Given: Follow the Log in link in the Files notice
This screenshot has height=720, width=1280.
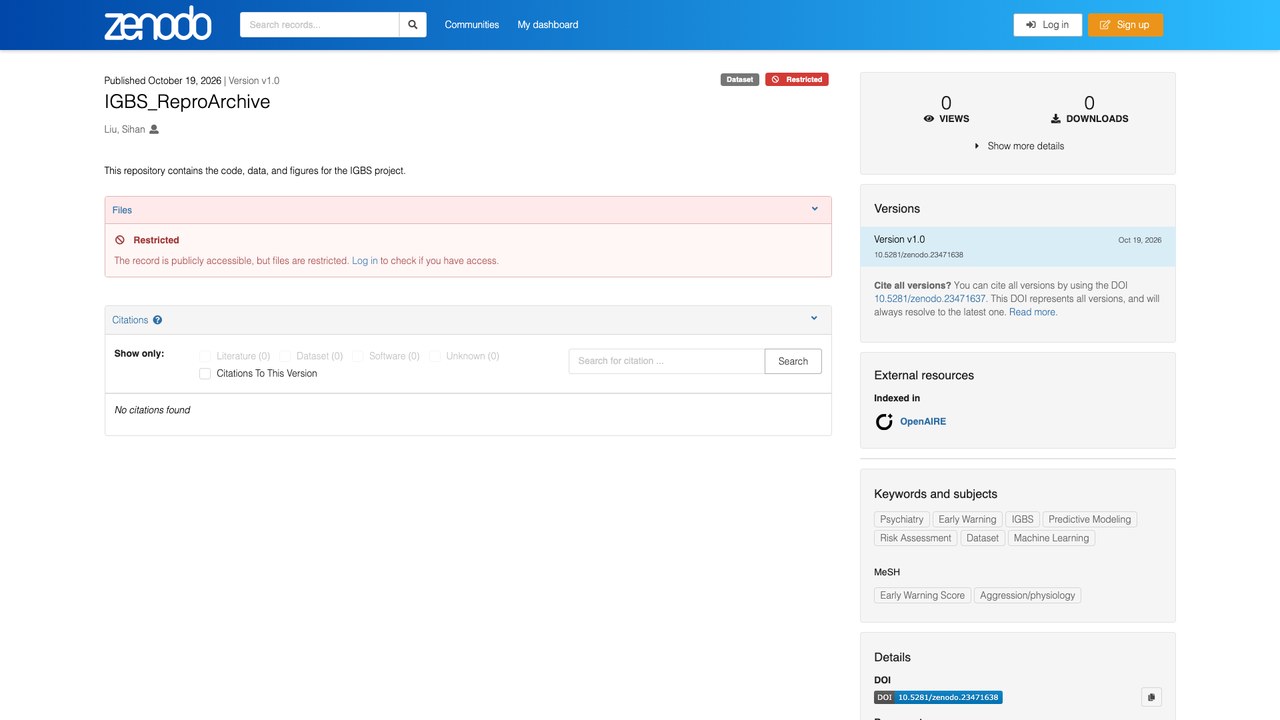Looking at the screenshot, I should pyautogui.click(x=365, y=261).
